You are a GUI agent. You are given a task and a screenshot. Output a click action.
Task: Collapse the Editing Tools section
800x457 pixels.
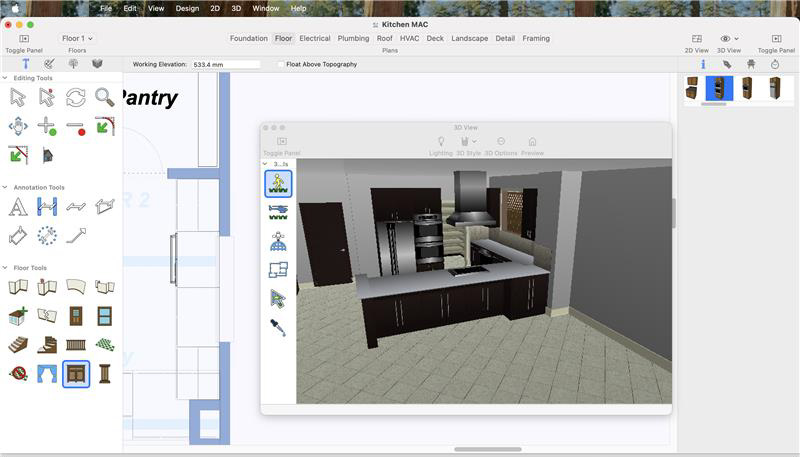[x=5, y=78]
